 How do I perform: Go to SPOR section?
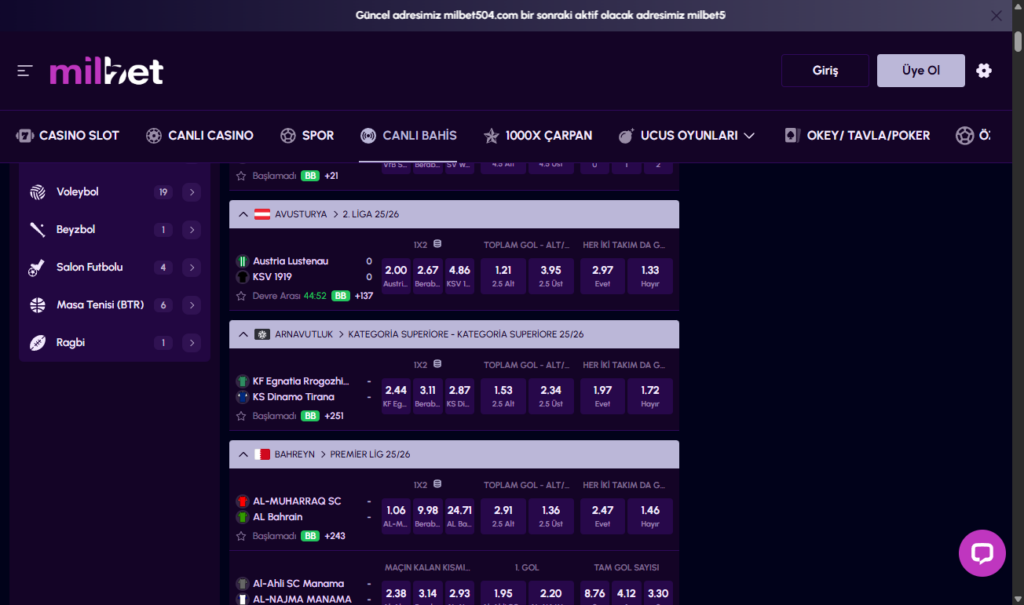(307, 136)
